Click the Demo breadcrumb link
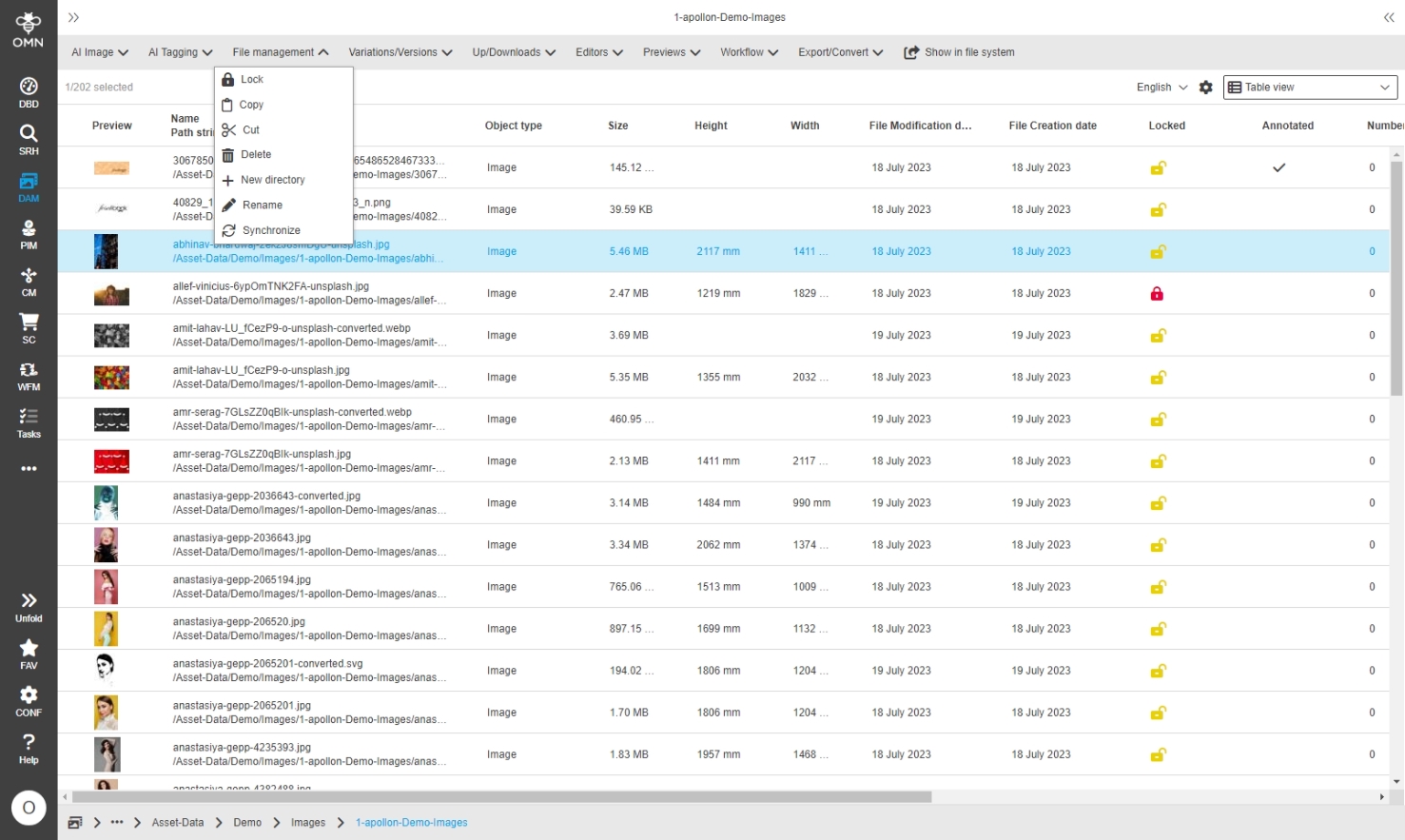1405x840 pixels. 247,823
